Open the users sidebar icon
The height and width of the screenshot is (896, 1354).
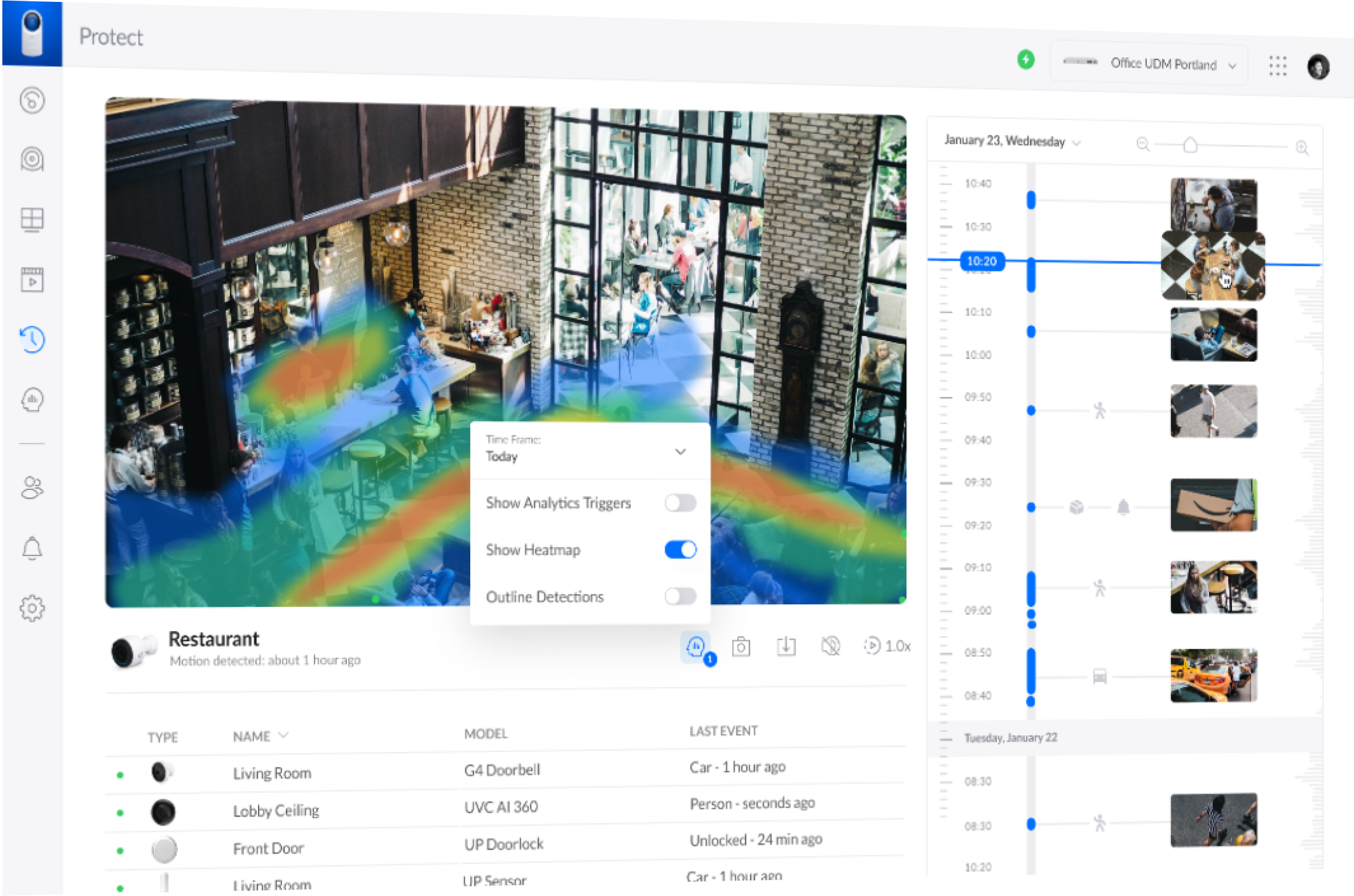coord(32,488)
